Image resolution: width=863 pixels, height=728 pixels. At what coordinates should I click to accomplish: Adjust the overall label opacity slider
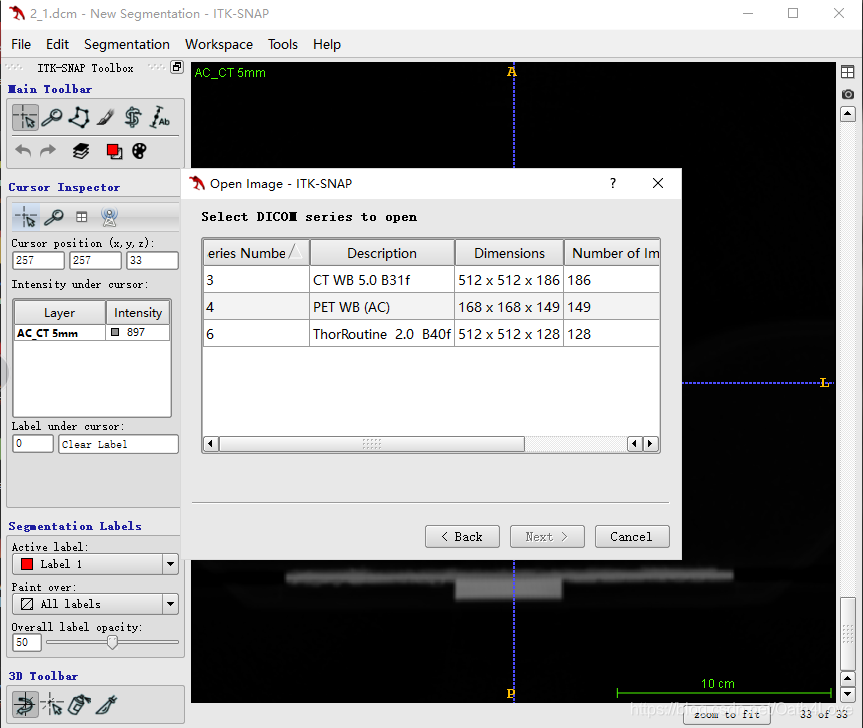point(112,642)
